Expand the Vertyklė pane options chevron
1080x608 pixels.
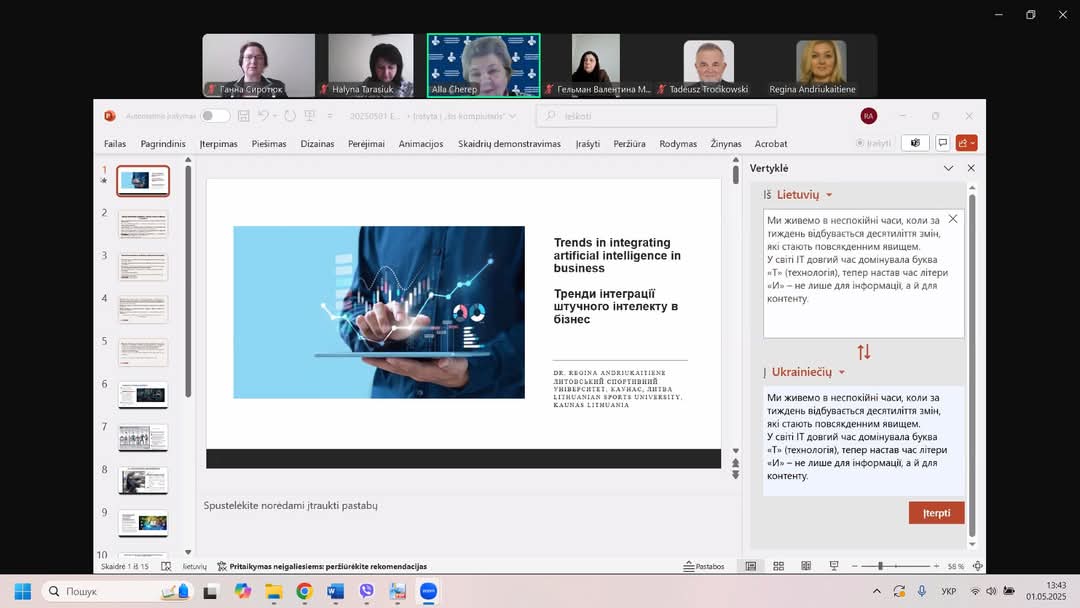tap(948, 168)
